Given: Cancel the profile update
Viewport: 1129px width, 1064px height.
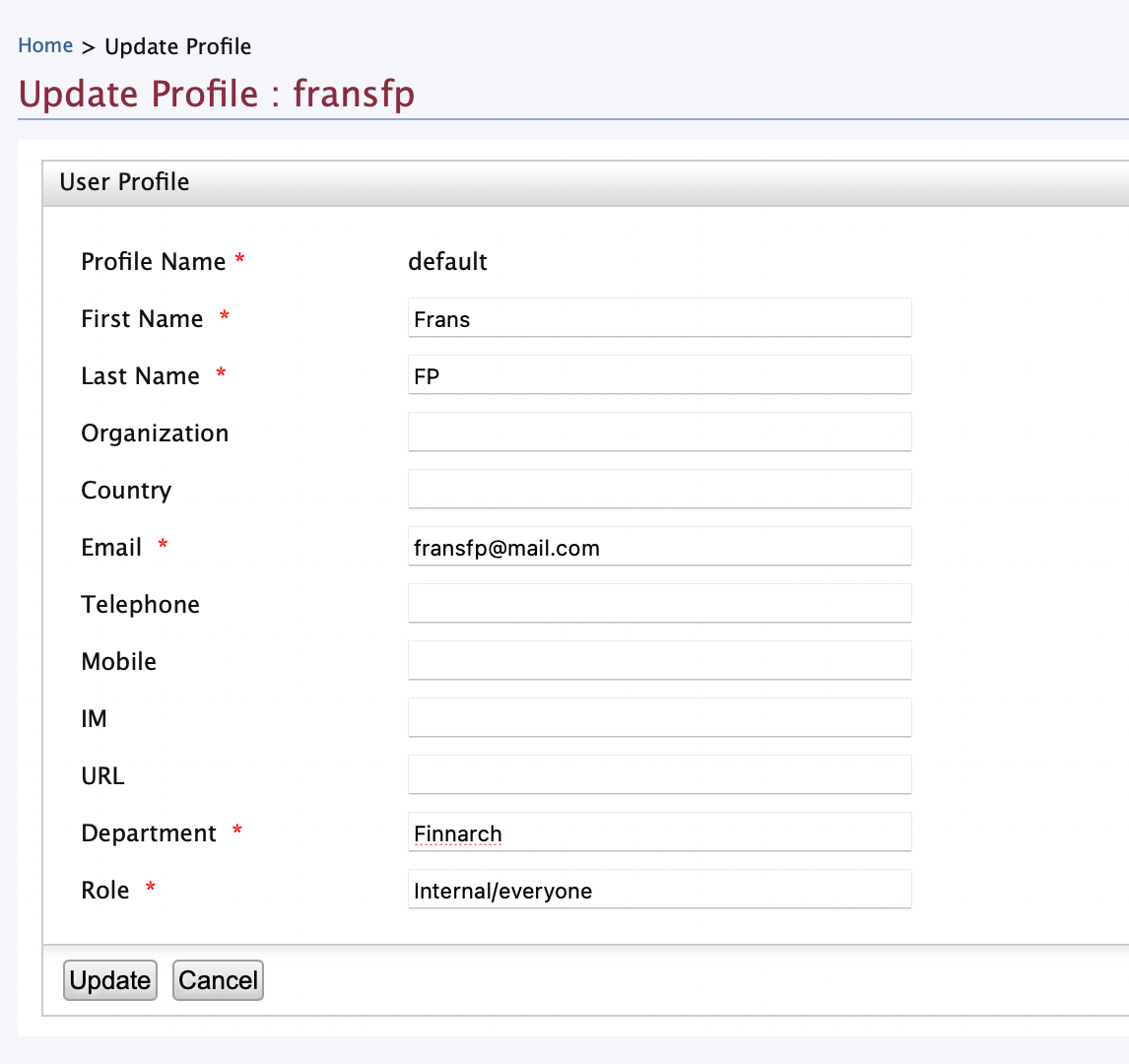Looking at the screenshot, I should [x=218, y=980].
